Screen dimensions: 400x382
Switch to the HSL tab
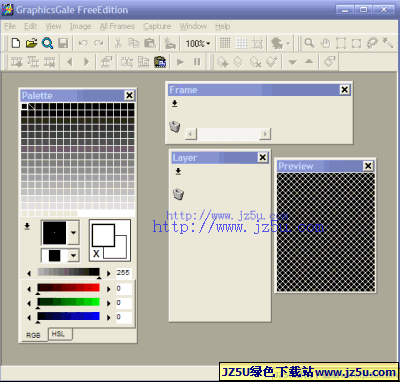(x=58, y=334)
